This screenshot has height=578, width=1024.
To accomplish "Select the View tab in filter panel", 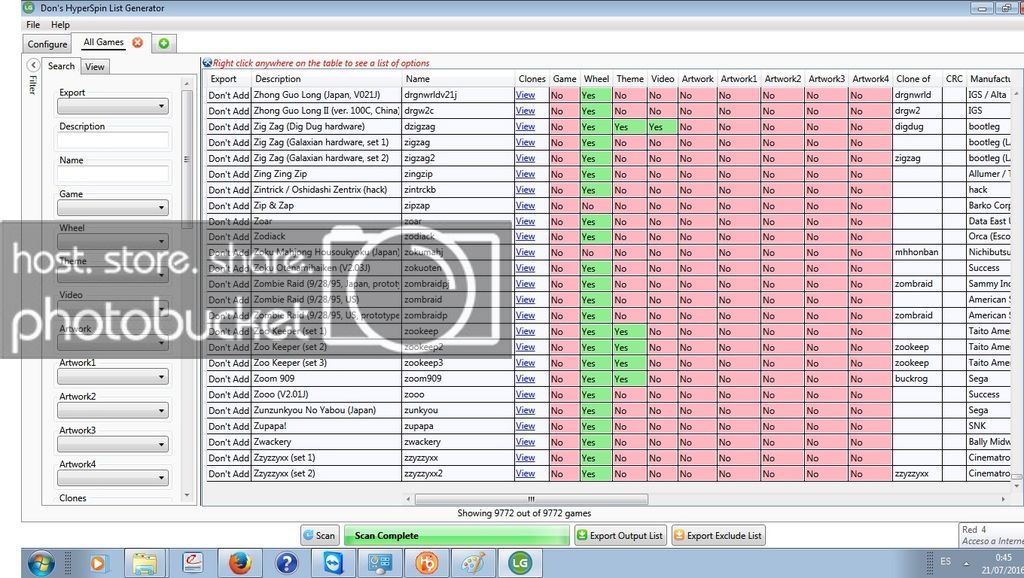I will [x=94, y=67].
